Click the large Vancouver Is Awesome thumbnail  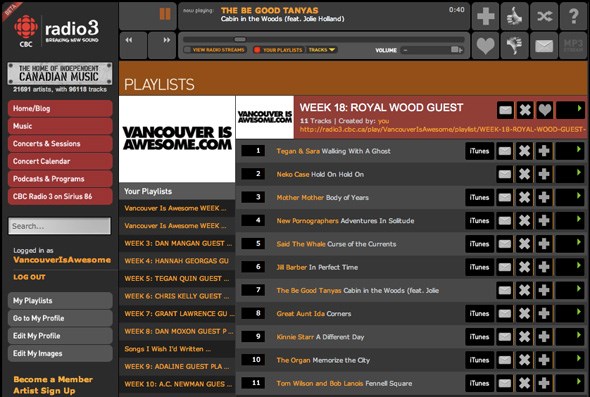click(x=177, y=139)
